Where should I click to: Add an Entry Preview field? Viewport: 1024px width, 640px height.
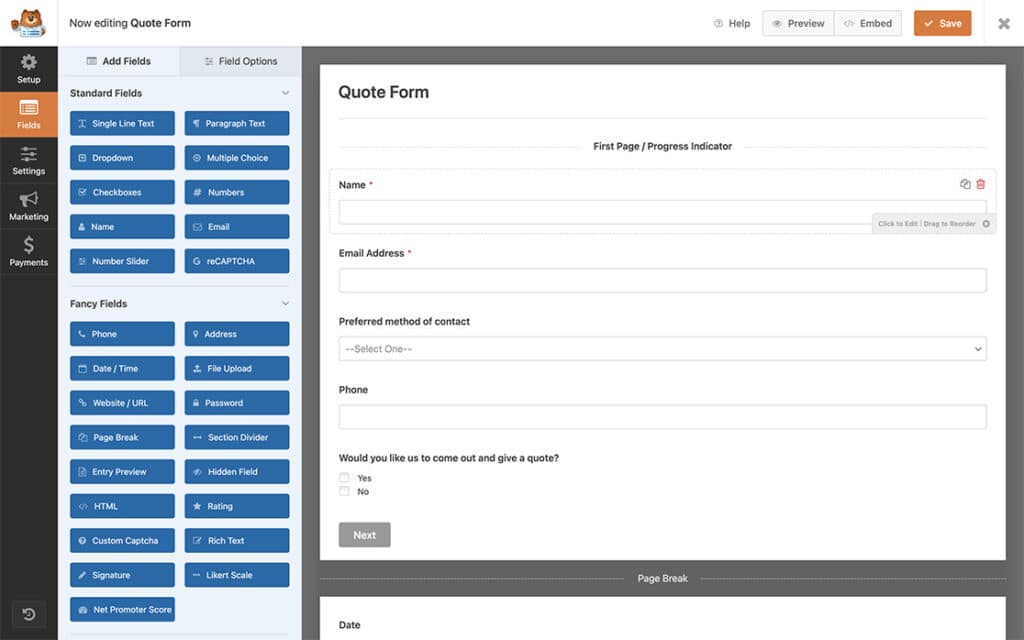click(122, 472)
